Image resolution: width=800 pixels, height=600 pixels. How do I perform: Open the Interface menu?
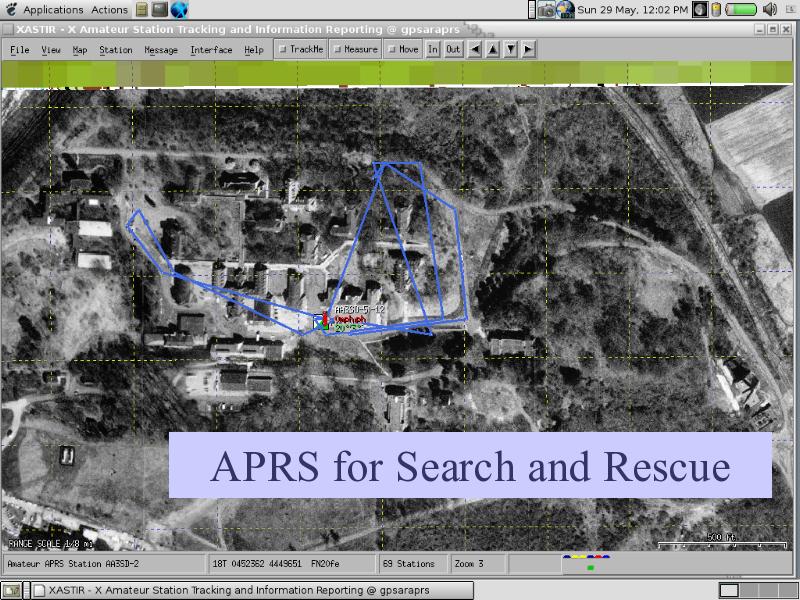click(x=211, y=49)
